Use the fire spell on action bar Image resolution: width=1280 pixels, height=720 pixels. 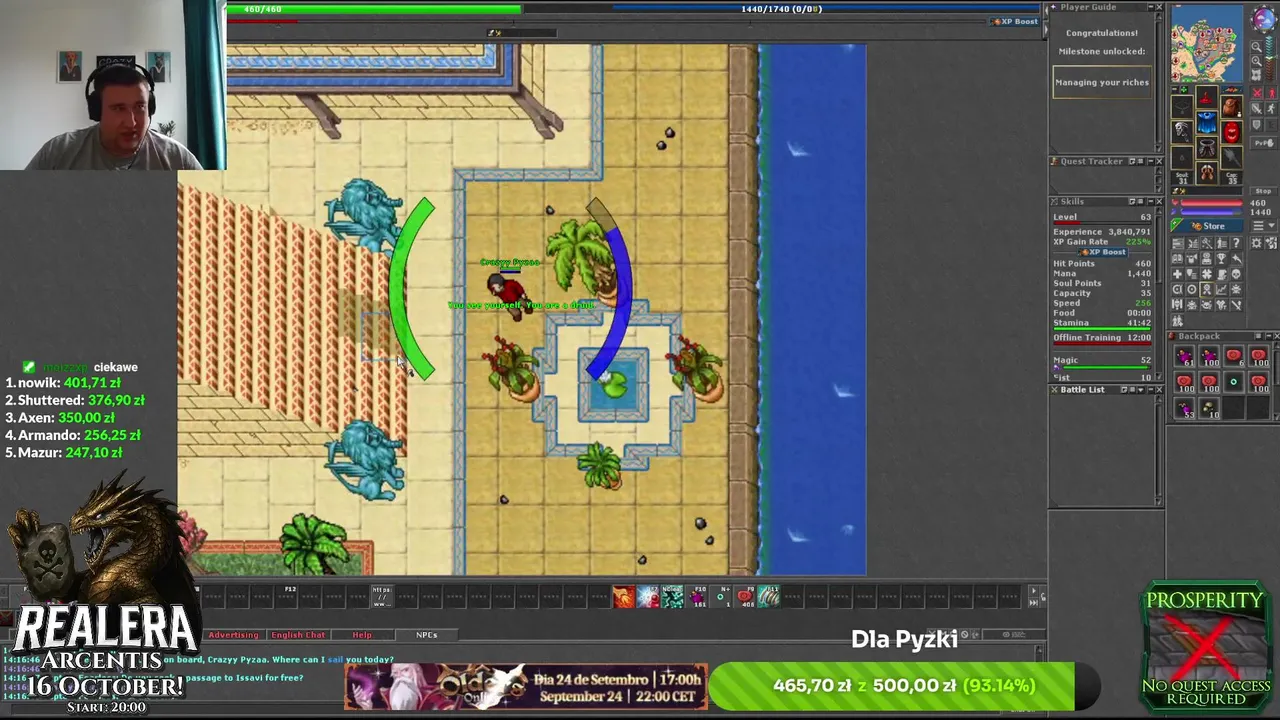point(624,597)
